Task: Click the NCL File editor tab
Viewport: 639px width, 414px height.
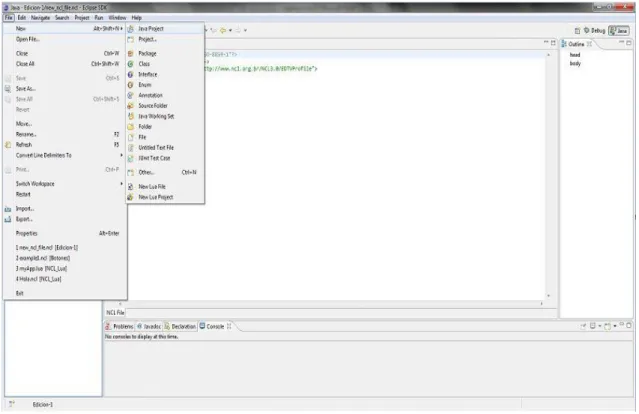Action: [x=115, y=313]
